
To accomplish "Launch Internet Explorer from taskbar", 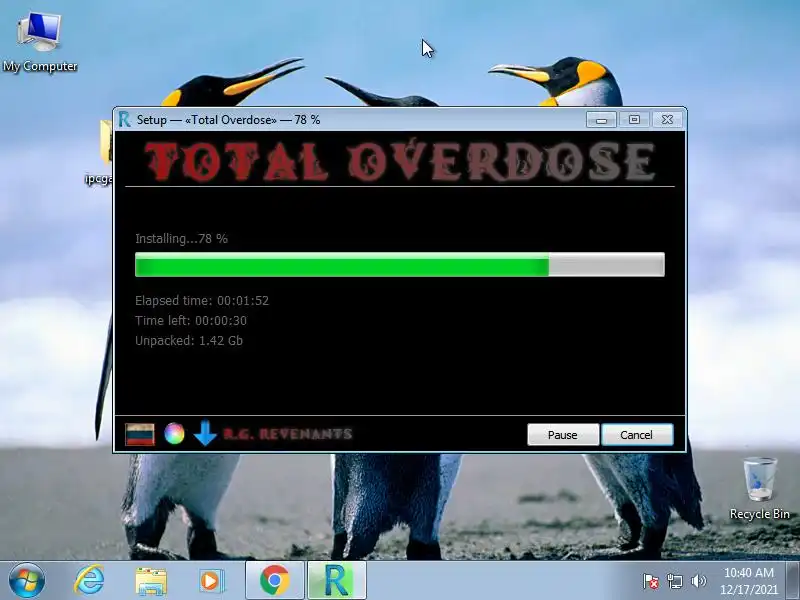I will (90, 581).
